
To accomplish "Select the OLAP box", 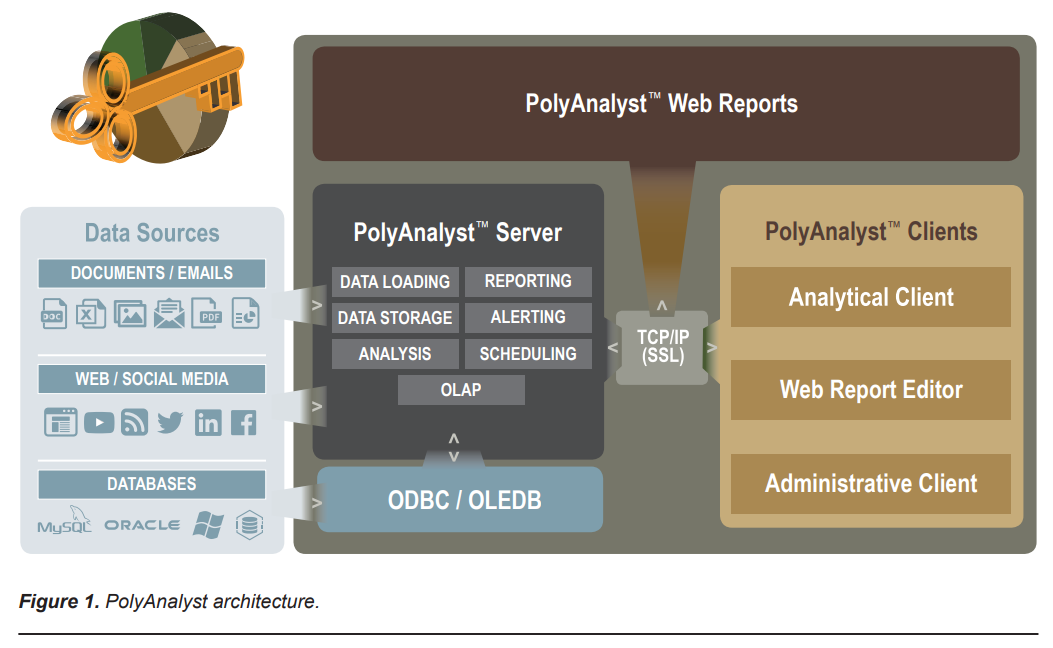I will 461,390.
